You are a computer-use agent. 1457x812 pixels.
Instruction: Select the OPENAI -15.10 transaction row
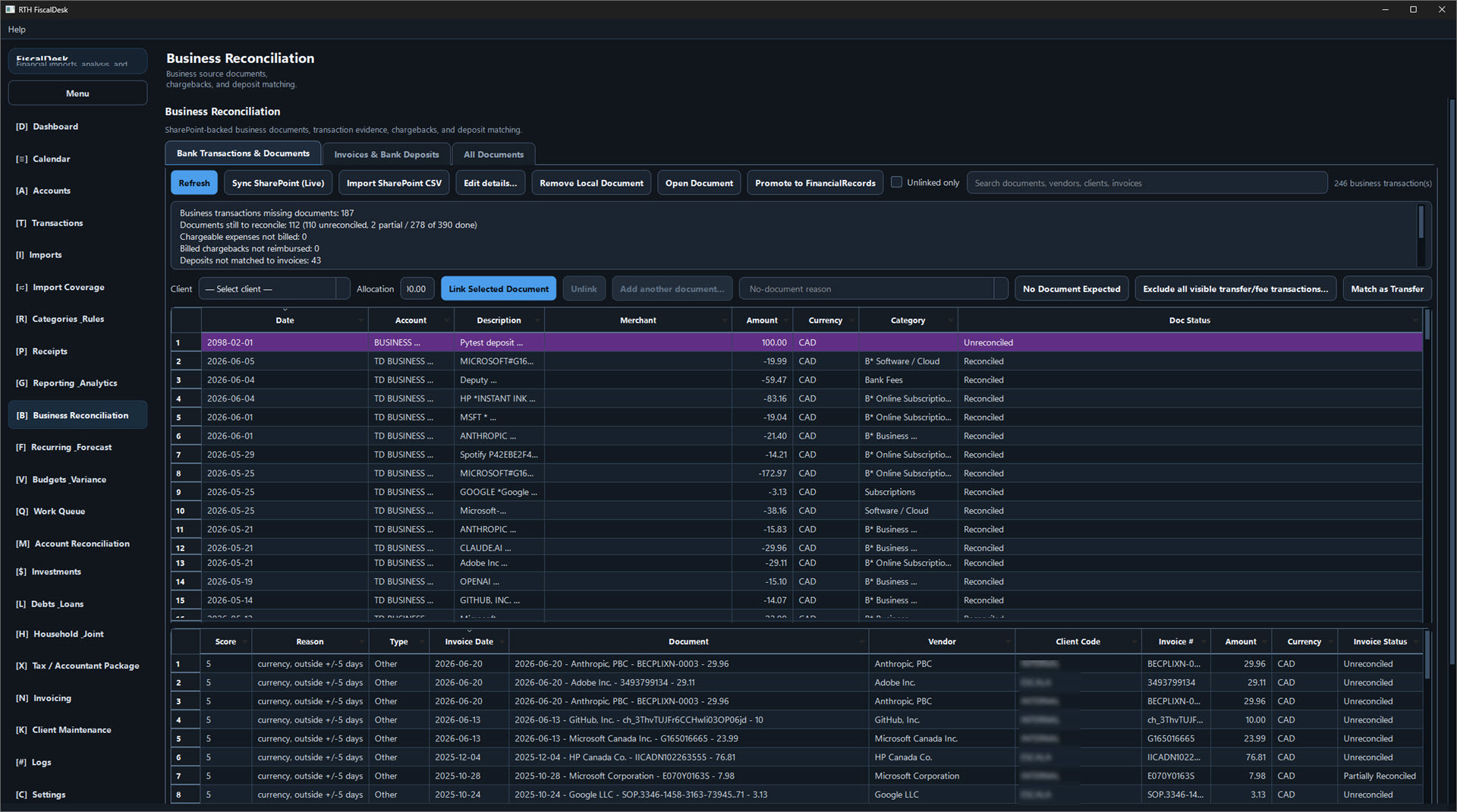[796, 582]
